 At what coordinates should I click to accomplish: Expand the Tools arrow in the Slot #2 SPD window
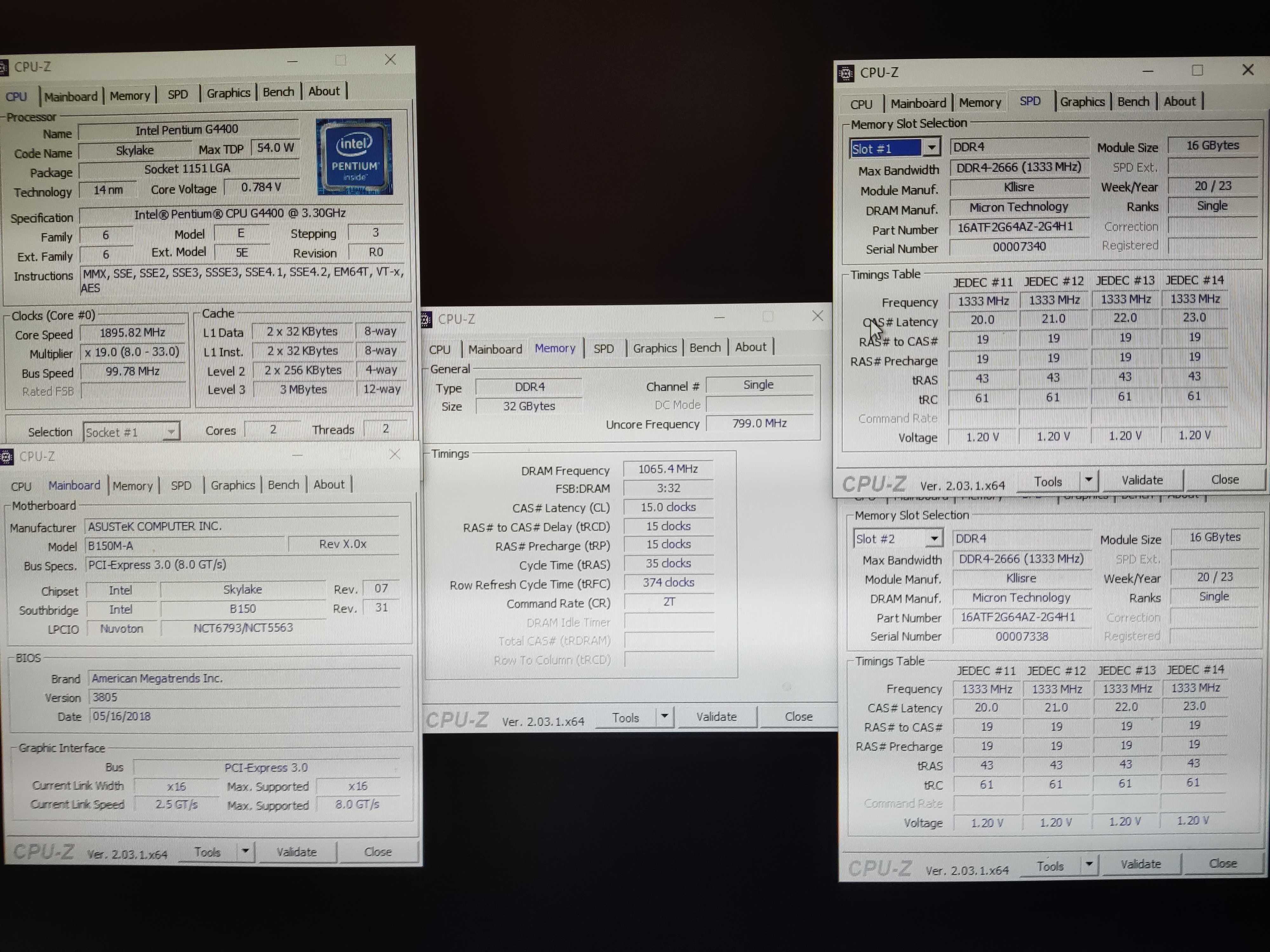1089,864
